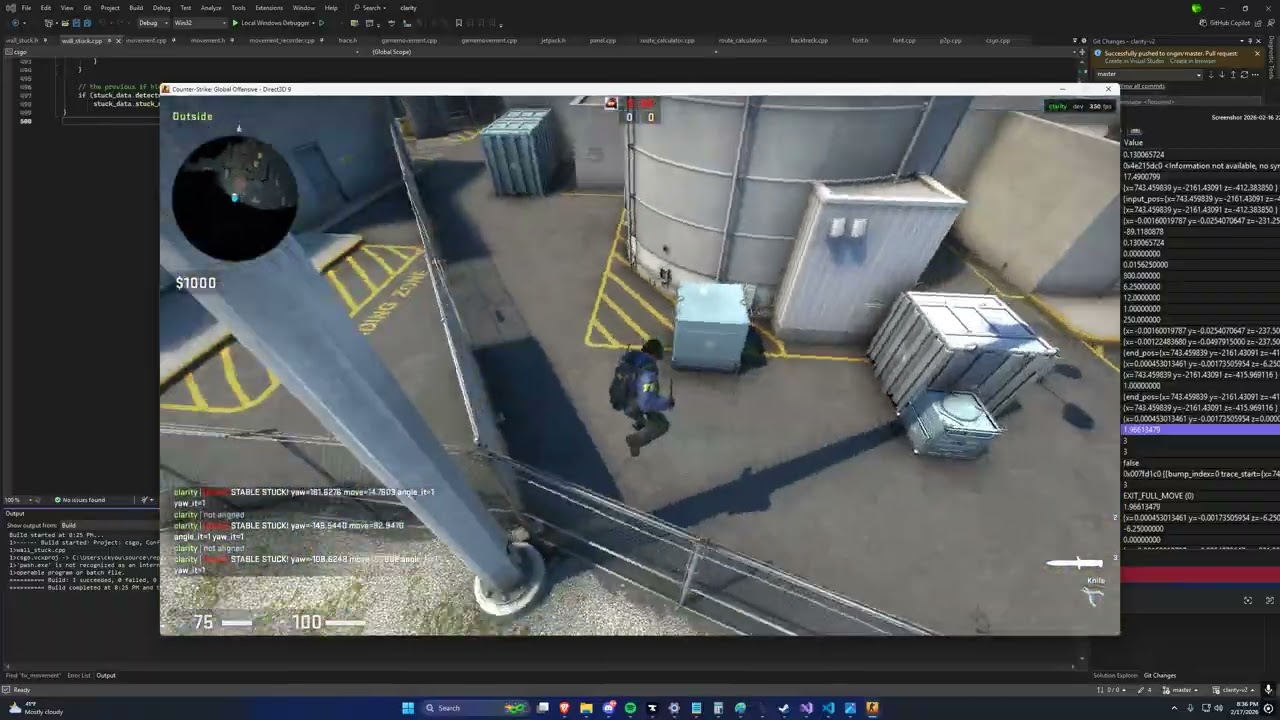Image resolution: width=1280 pixels, height=720 pixels.
Task: Open the Brave browser from the taskbar
Action: pyautogui.click(x=564, y=708)
